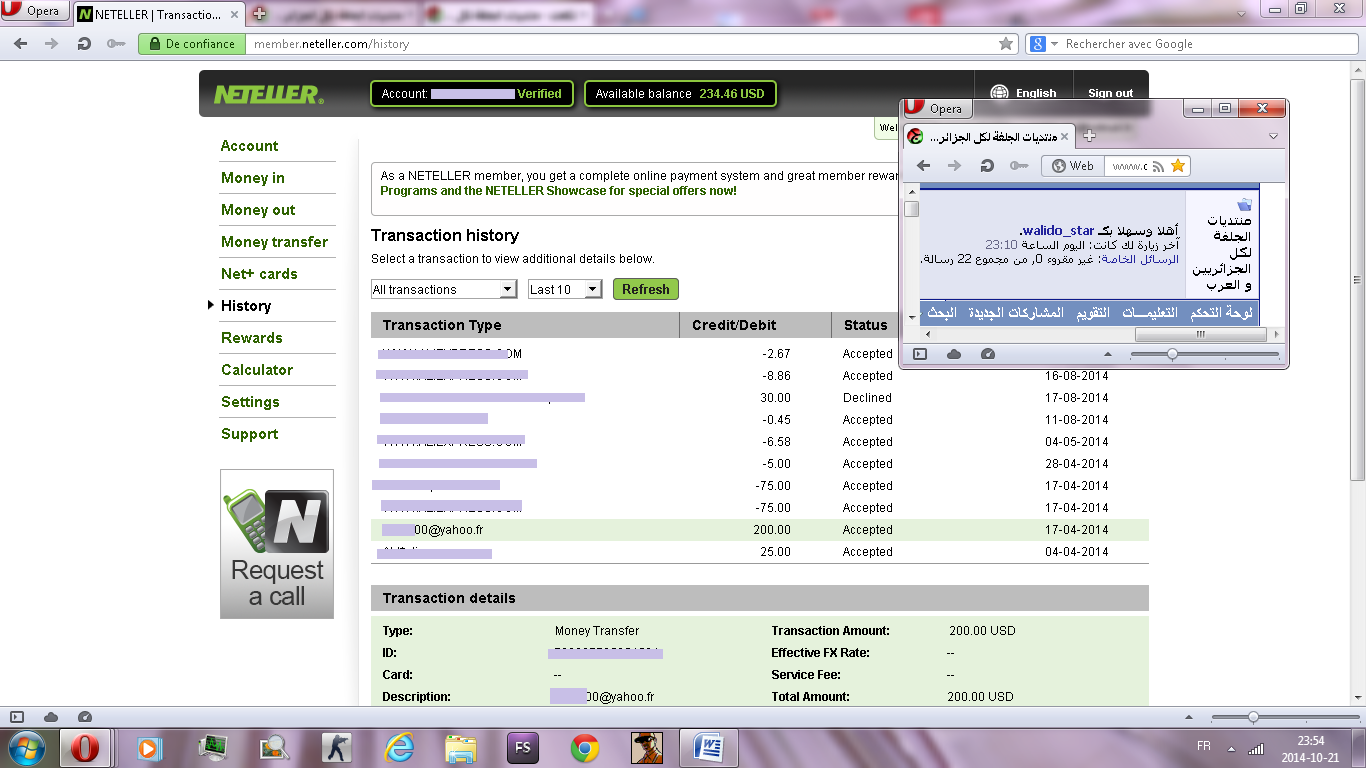Viewport: 1366px width, 768px height.
Task: Select the 200.00 yahoo.fr transaction row
Action: click(x=759, y=530)
